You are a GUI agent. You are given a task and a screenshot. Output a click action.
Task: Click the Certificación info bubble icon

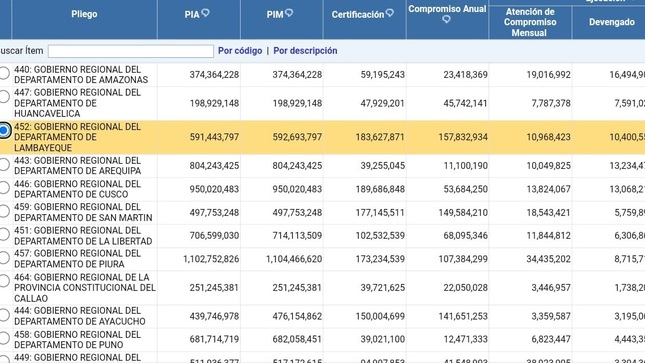[x=389, y=13]
